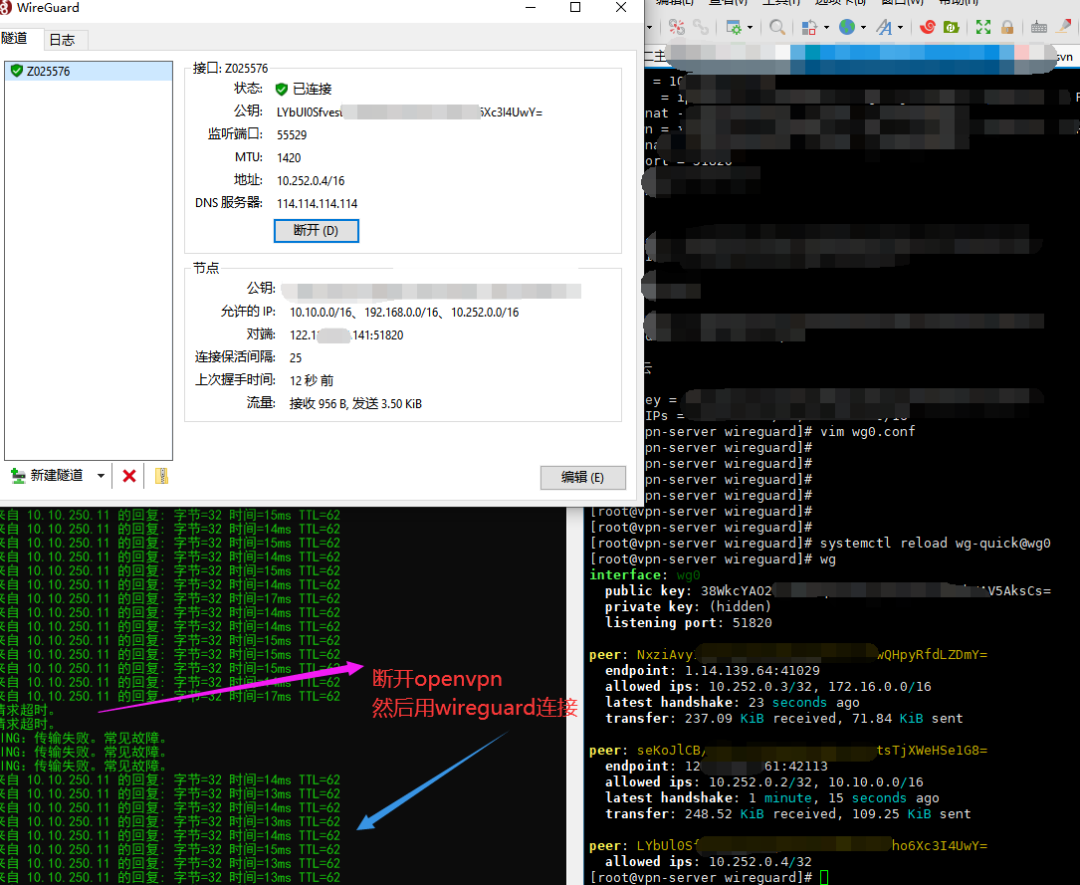Click the green shield next to 已连接
This screenshot has width=1080, height=885.
click(281, 89)
